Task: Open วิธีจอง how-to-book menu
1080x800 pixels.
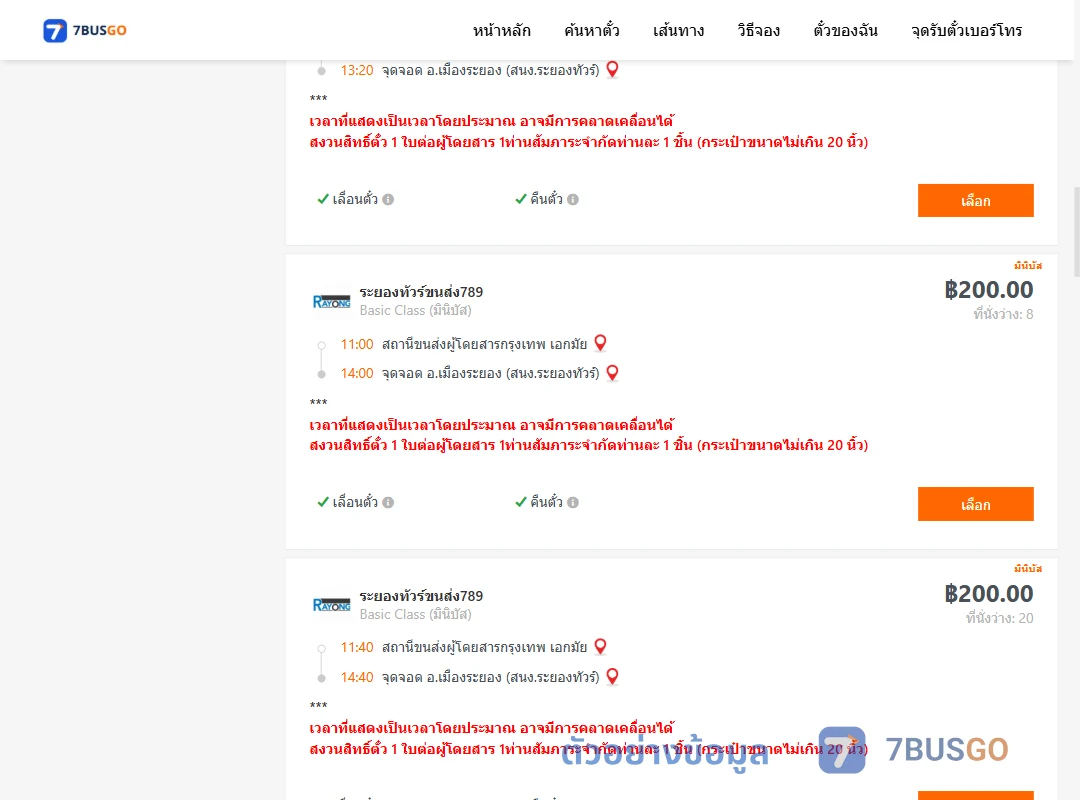Action: pyautogui.click(x=758, y=30)
